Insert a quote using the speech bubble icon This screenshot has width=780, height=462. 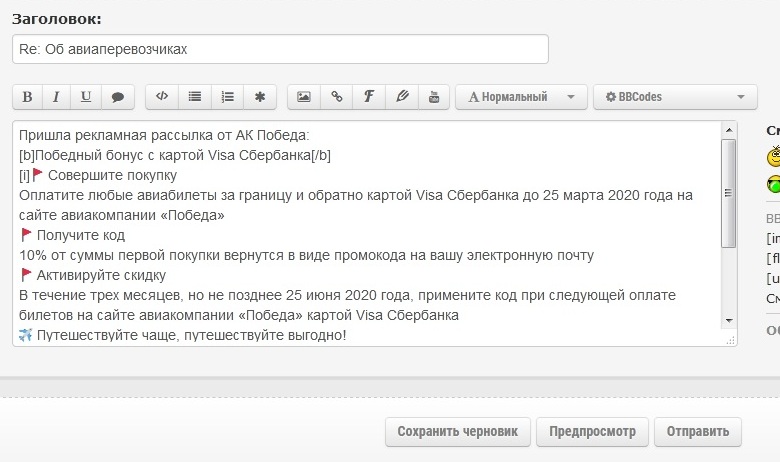point(117,97)
